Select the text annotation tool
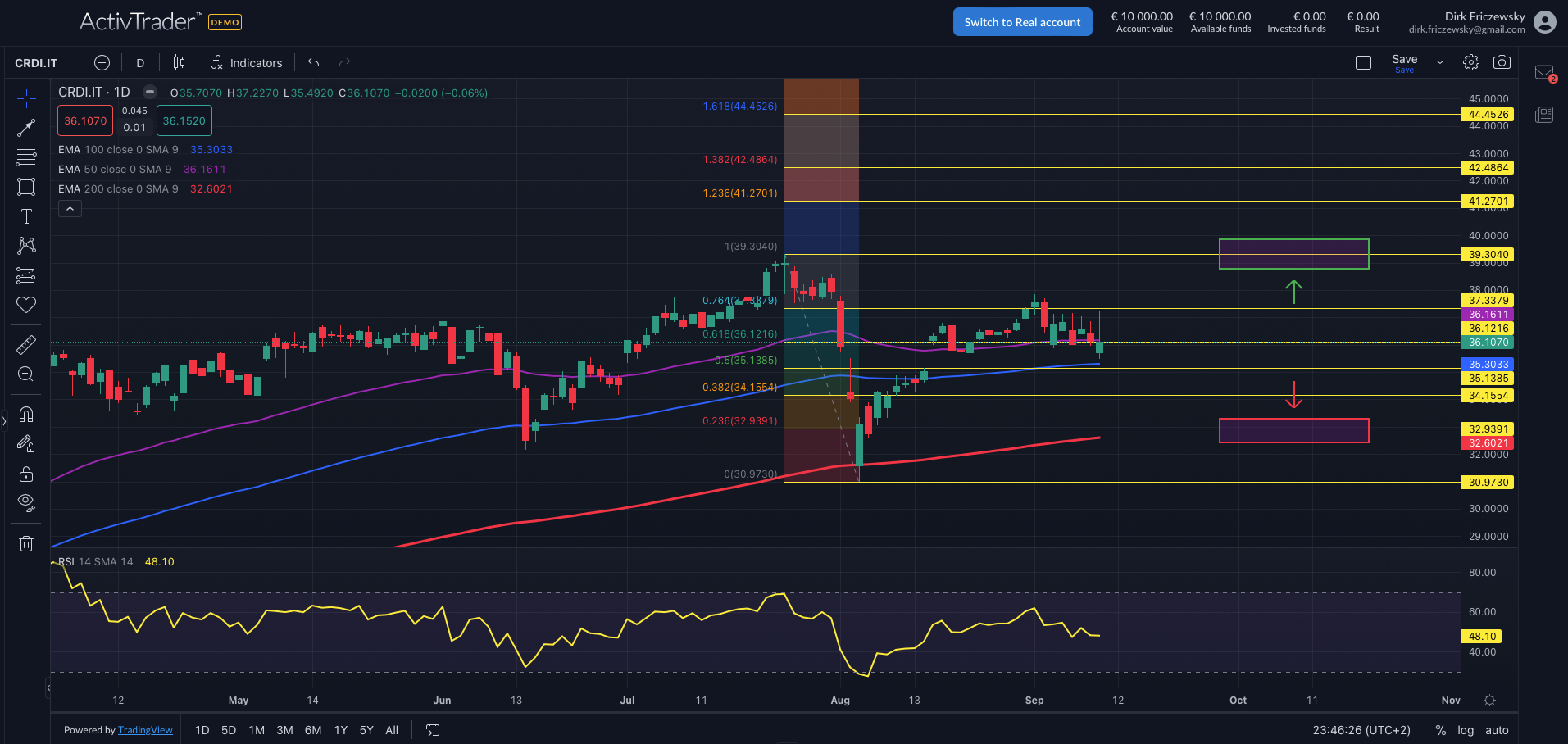 click(26, 216)
